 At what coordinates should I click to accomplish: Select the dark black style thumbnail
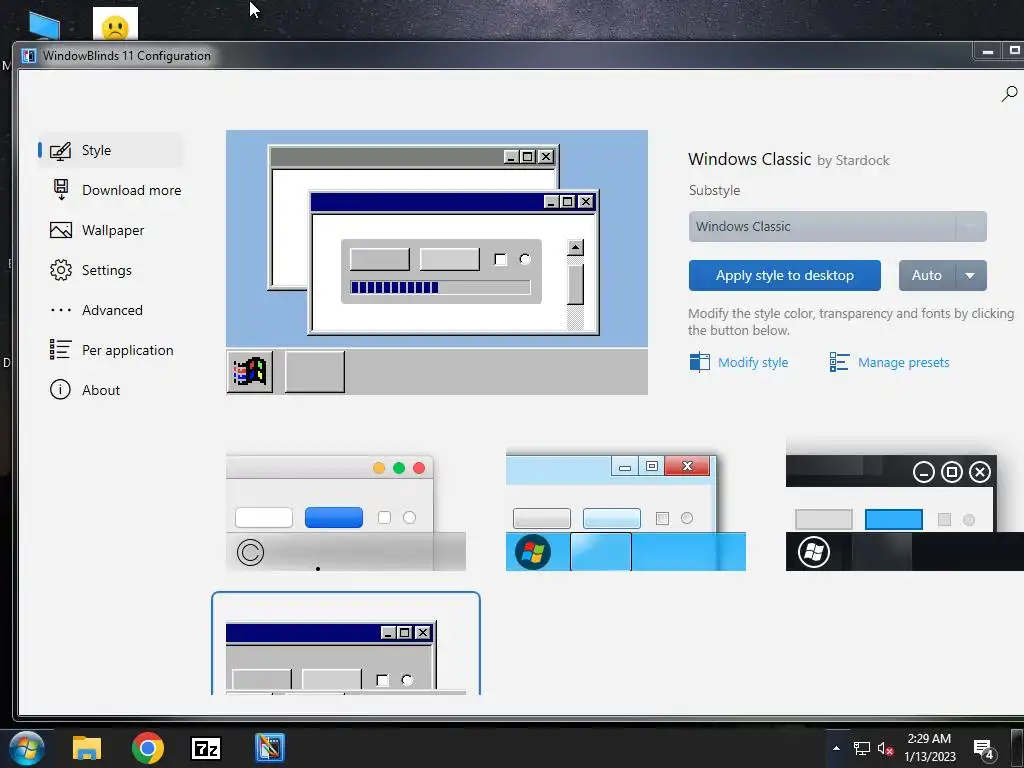pos(904,513)
